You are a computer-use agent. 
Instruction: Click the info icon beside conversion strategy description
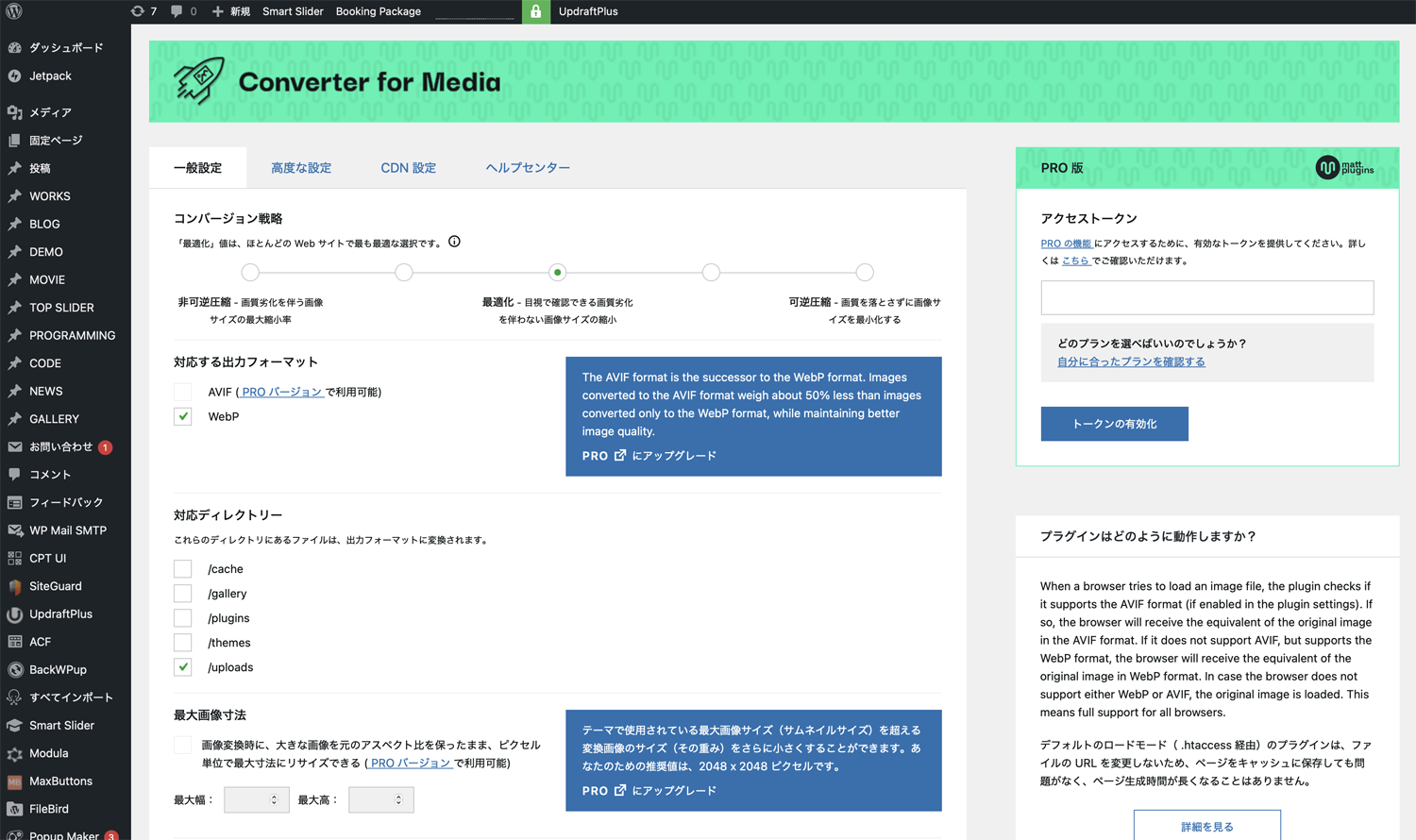(x=454, y=242)
